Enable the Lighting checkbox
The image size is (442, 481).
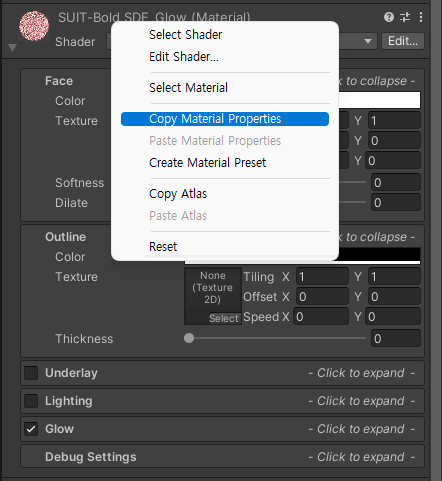coord(31,401)
